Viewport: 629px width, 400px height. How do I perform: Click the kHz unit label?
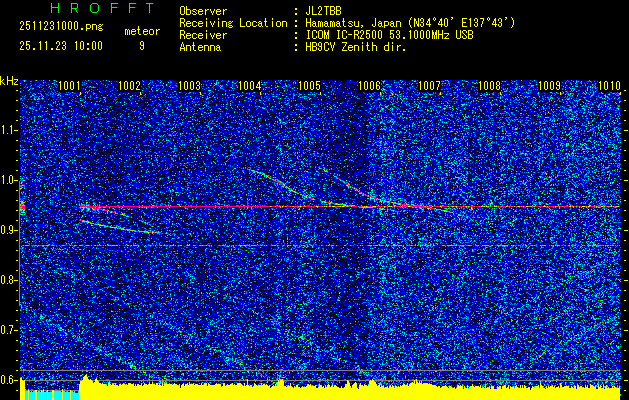point(9,80)
